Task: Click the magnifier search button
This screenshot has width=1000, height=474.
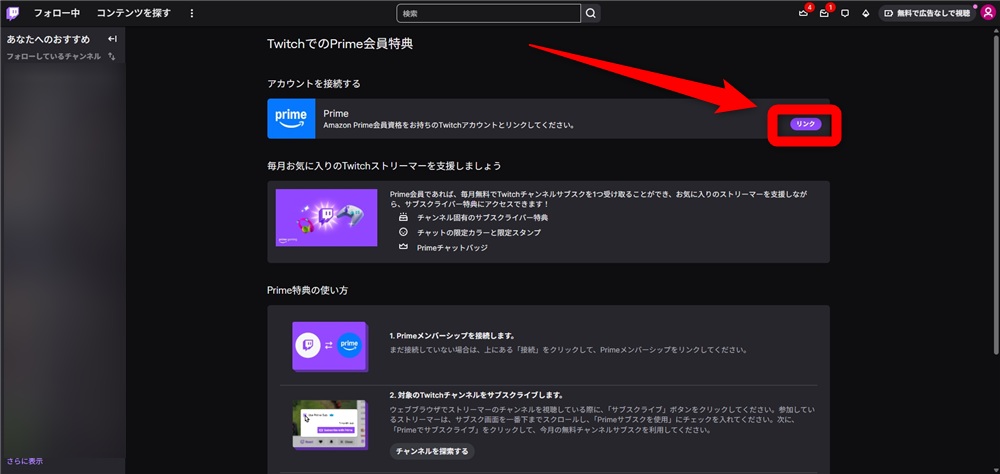Action: click(591, 13)
